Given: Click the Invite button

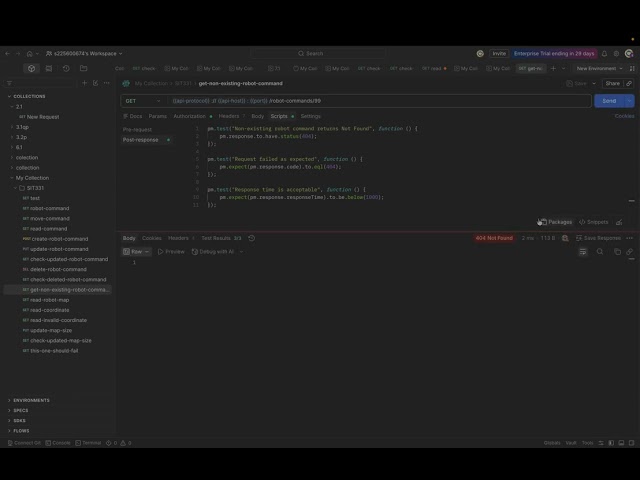Looking at the screenshot, I should click(499, 53).
